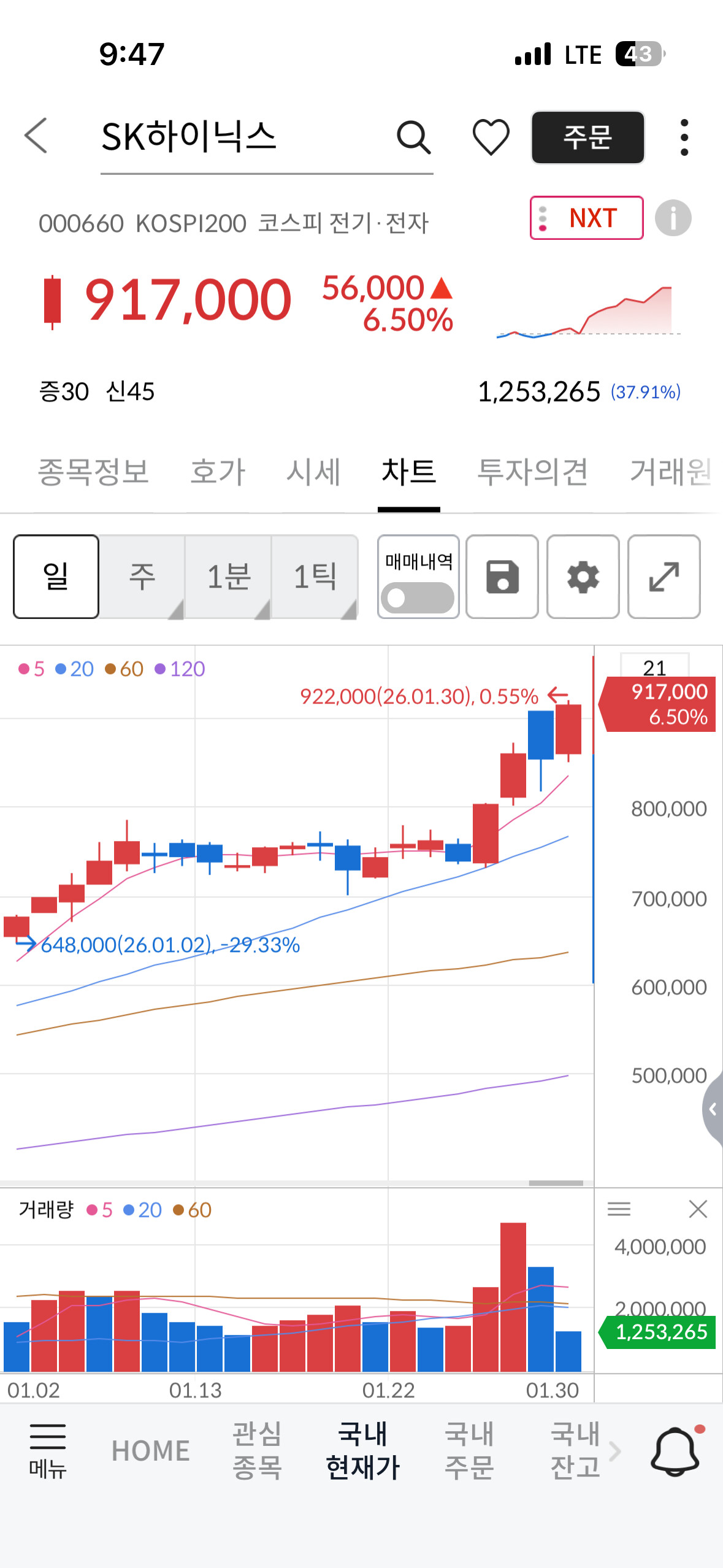Expand the side panel handle arrow
Image resolution: width=723 pixels, height=1568 pixels.
(x=713, y=1109)
